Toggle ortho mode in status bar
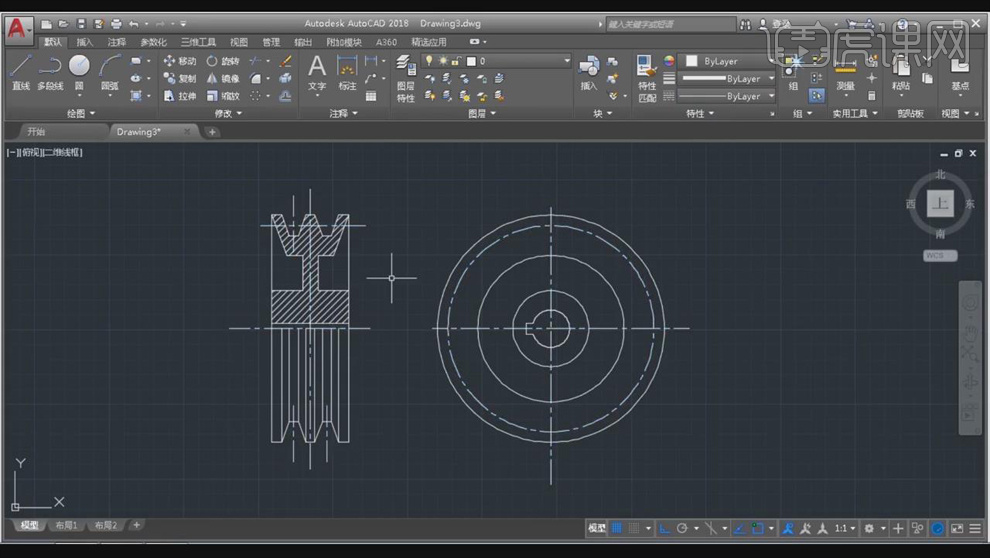 pyautogui.click(x=665, y=528)
